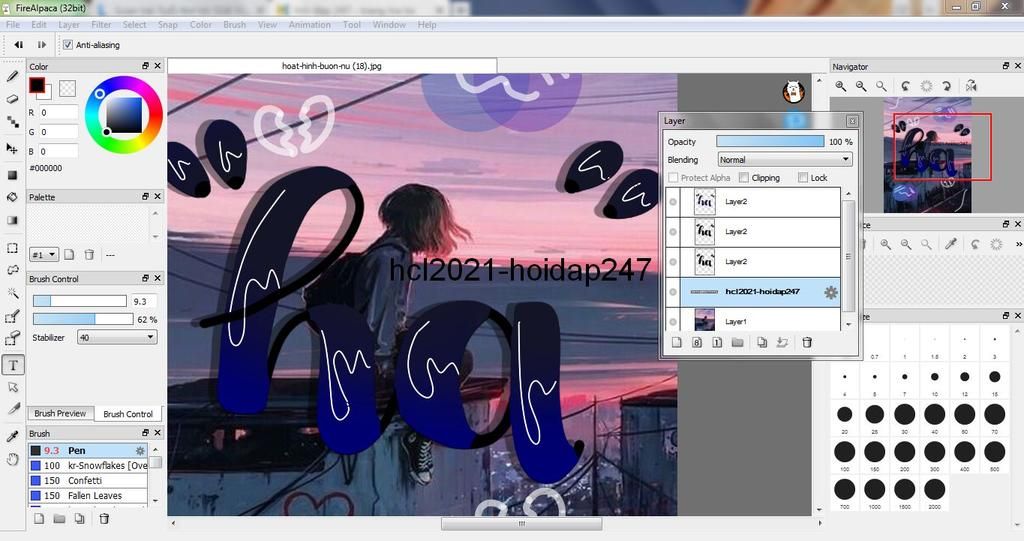Image resolution: width=1024 pixels, height=541 pixels.
Task: Open settings gear of the Pen brush
Action: pos(140,451)
